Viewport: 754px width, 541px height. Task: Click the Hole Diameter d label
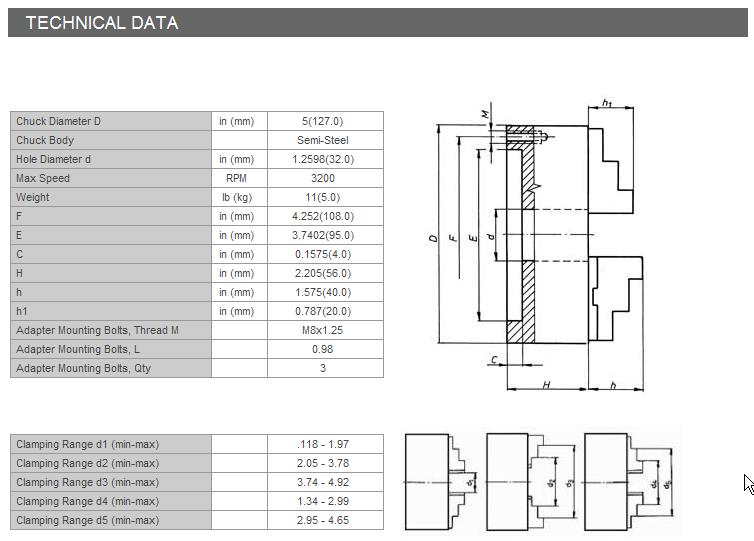tap(53, 159)
